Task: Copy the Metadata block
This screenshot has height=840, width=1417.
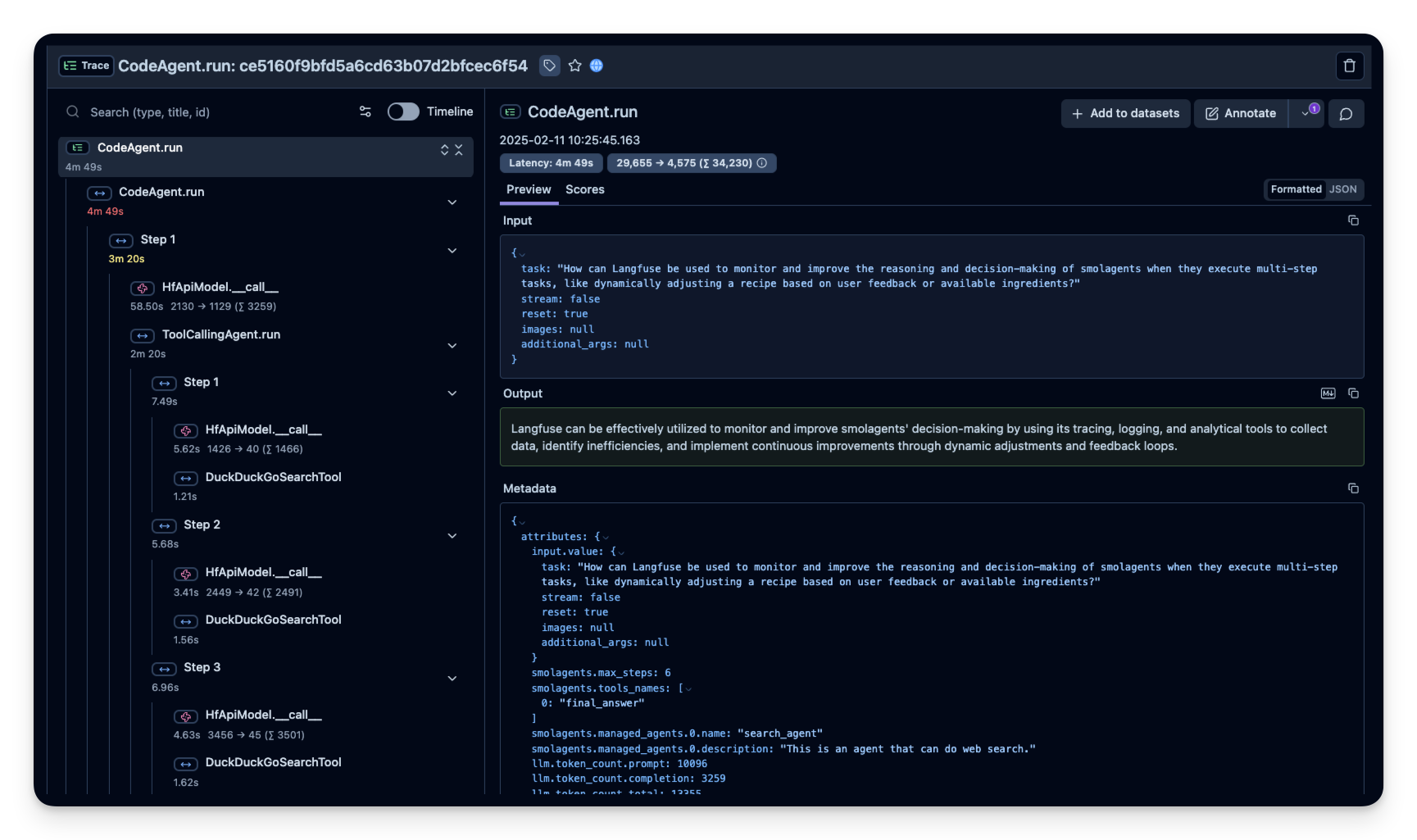Action: pos(1353,488)
